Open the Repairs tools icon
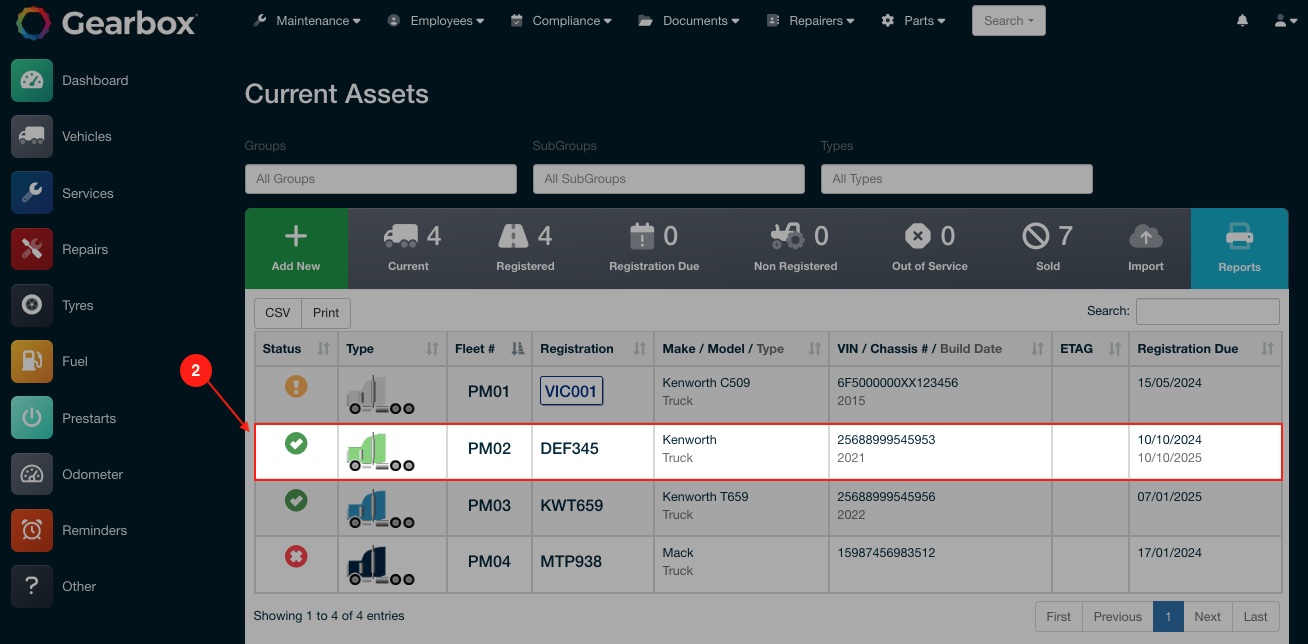Screen dimensions: 1308x644 (32, 249)
